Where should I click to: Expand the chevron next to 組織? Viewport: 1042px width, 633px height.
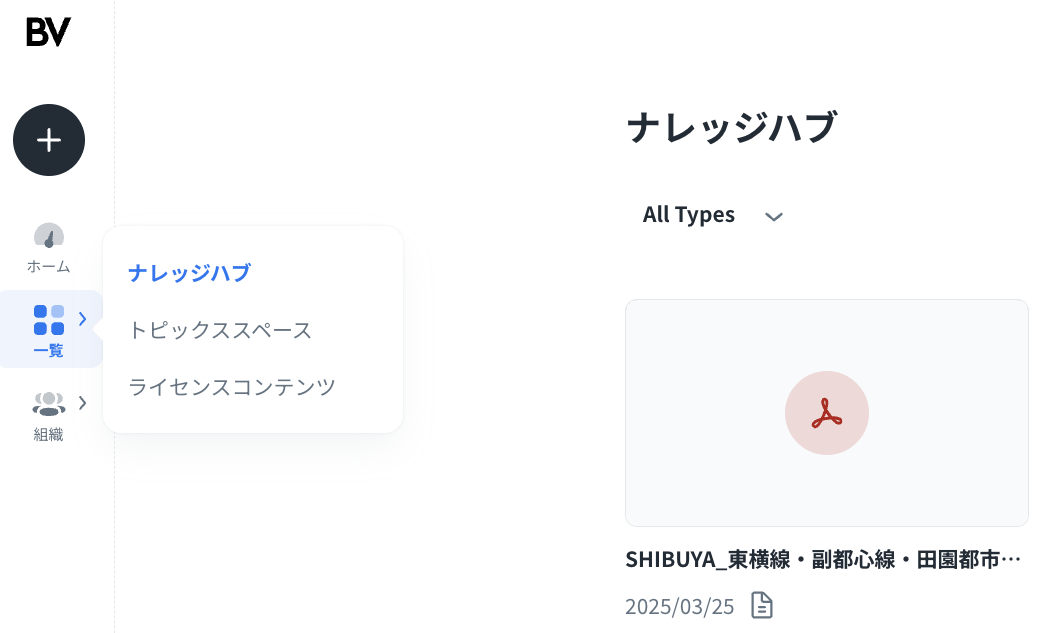click(83, 403)
